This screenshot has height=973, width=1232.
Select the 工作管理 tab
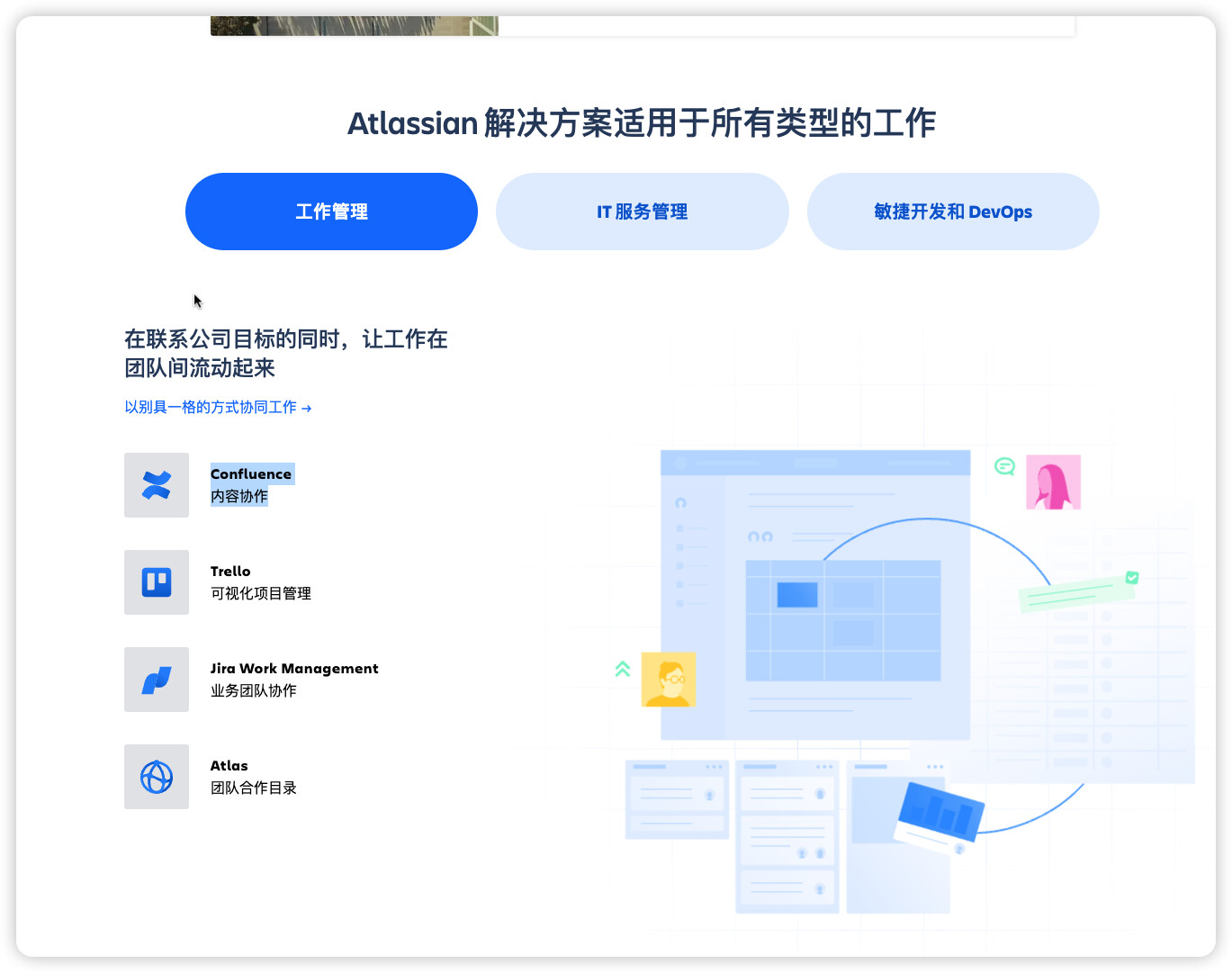click(x=331, y=212)
